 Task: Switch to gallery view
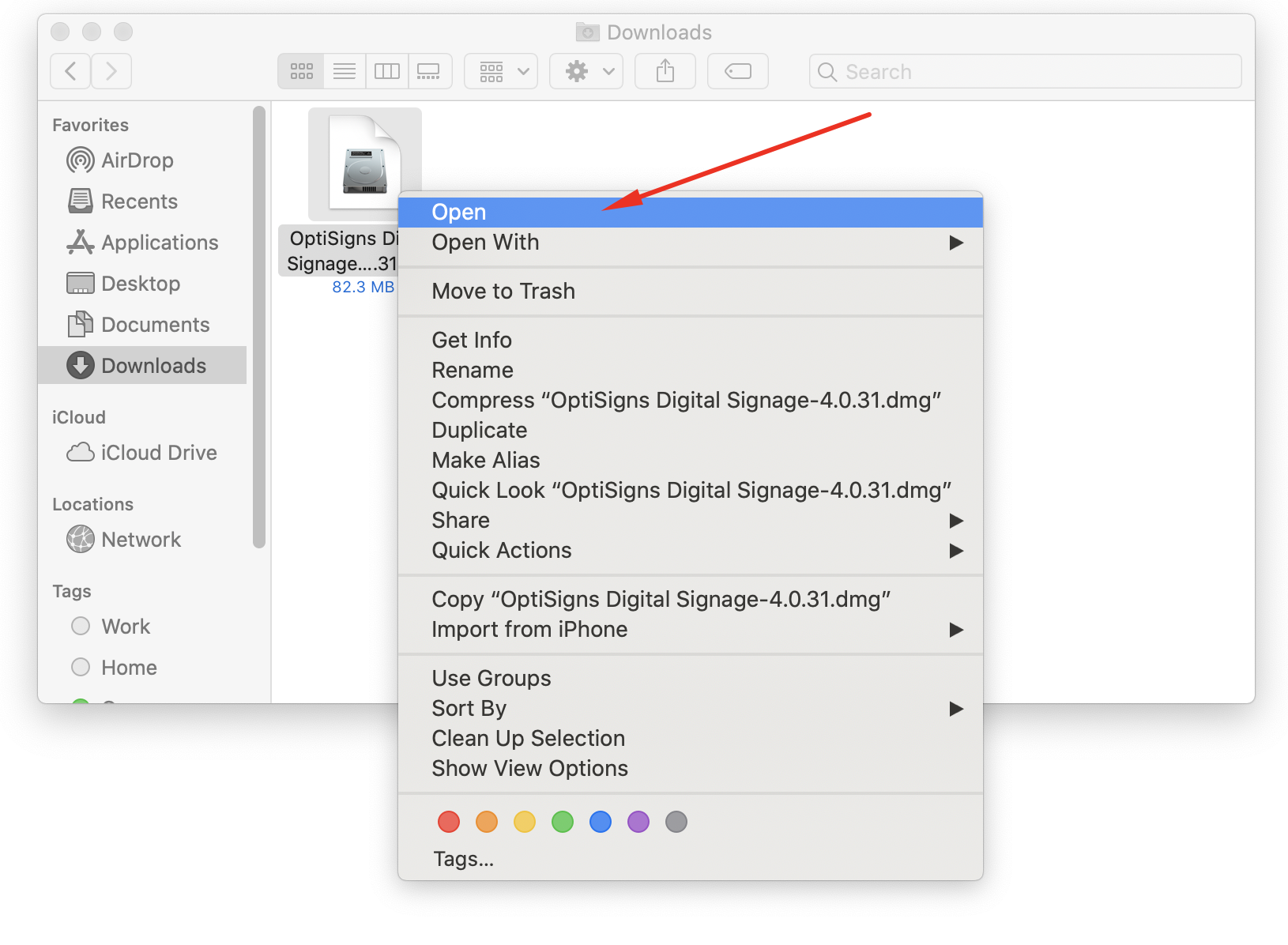[429, 70]
